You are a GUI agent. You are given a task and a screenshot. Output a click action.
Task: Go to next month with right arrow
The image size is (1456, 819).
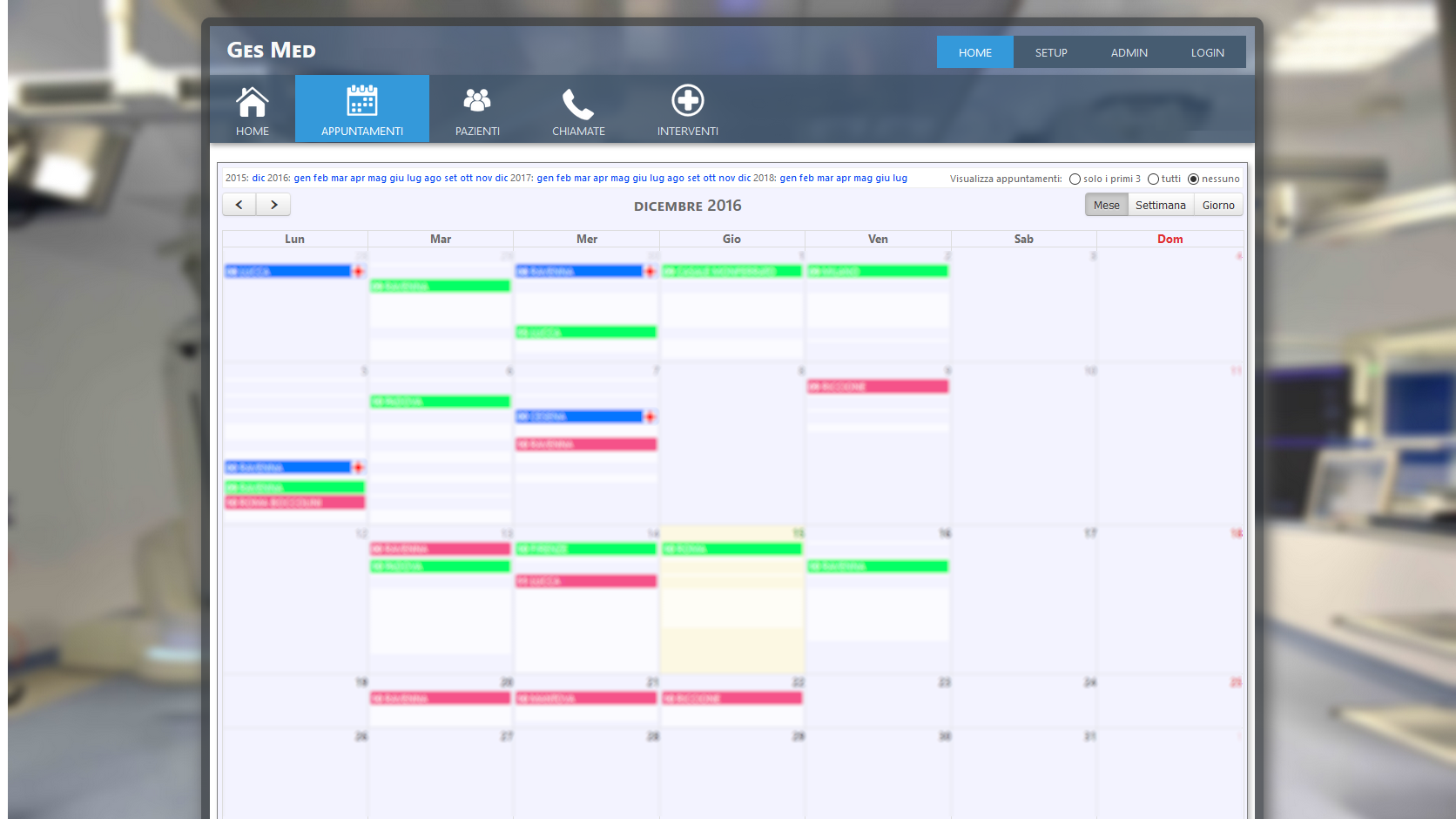point(273,205)
